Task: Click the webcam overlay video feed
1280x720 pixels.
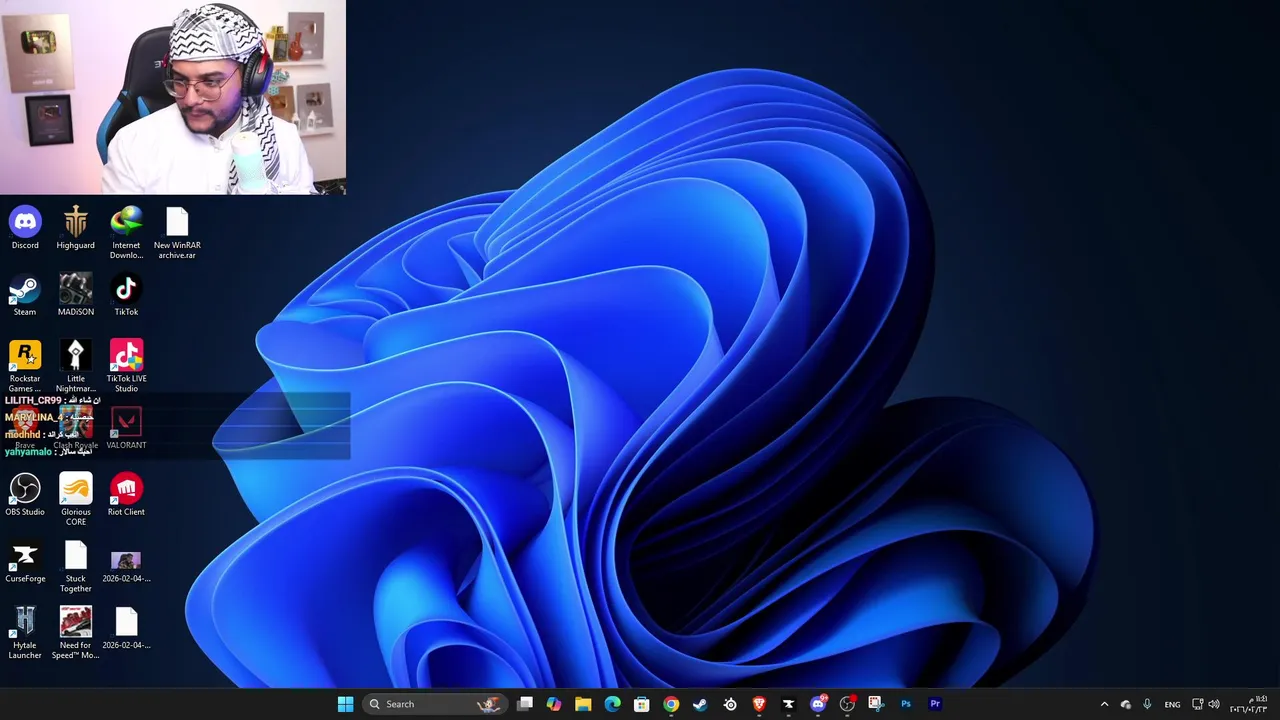Action: tap(173, 97)
